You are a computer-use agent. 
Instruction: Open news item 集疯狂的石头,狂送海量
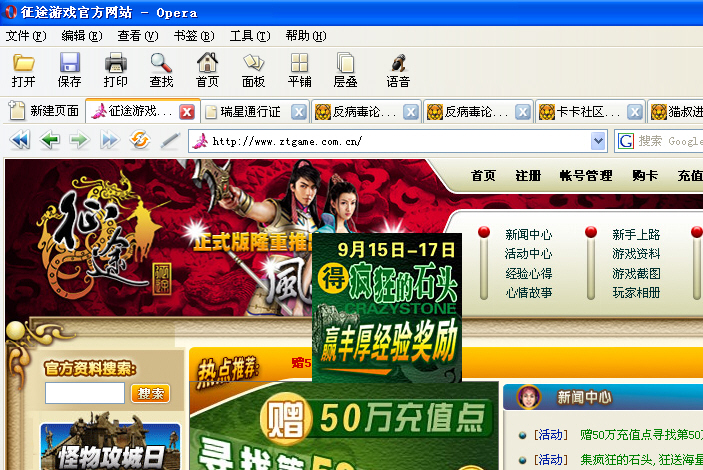[642, 460]
